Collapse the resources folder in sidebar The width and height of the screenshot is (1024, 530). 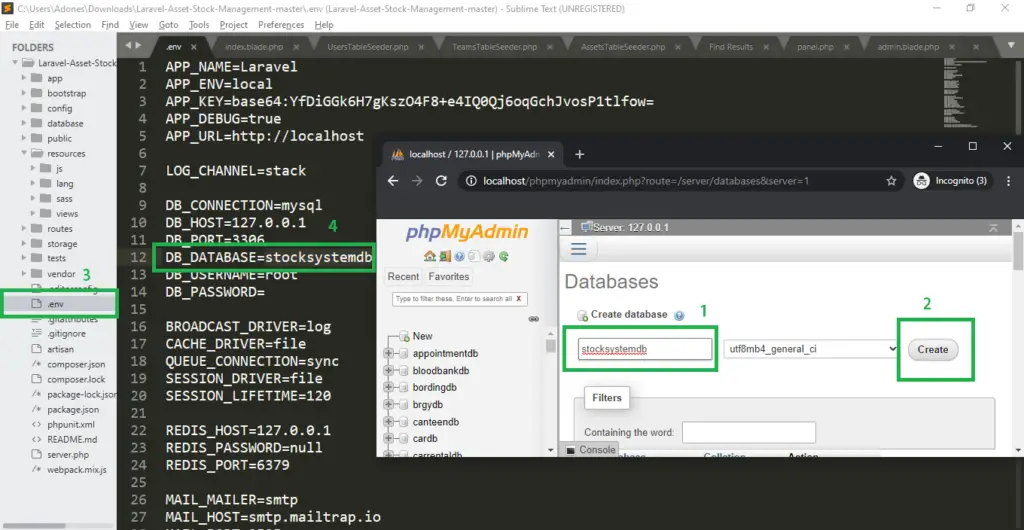click(x=24, y=154)
